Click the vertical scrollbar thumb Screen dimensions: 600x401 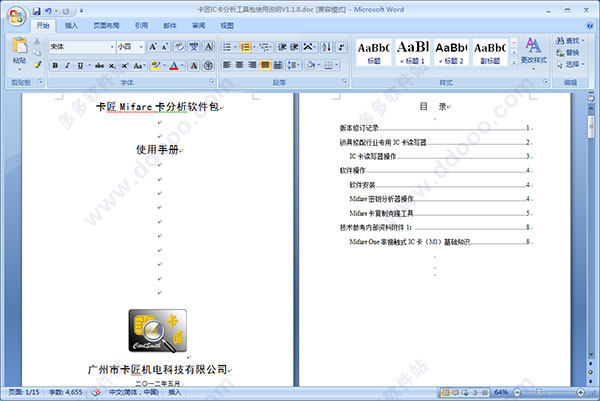[591, 126]
